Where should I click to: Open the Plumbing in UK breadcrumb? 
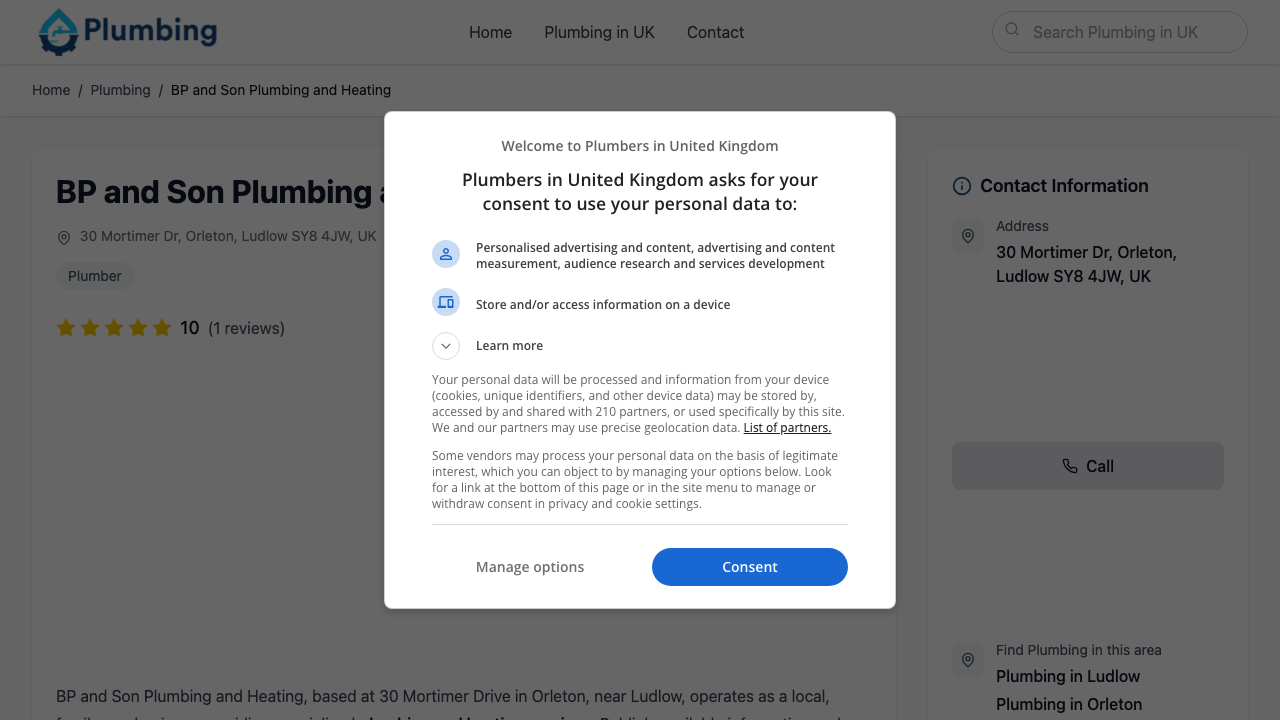120,90
